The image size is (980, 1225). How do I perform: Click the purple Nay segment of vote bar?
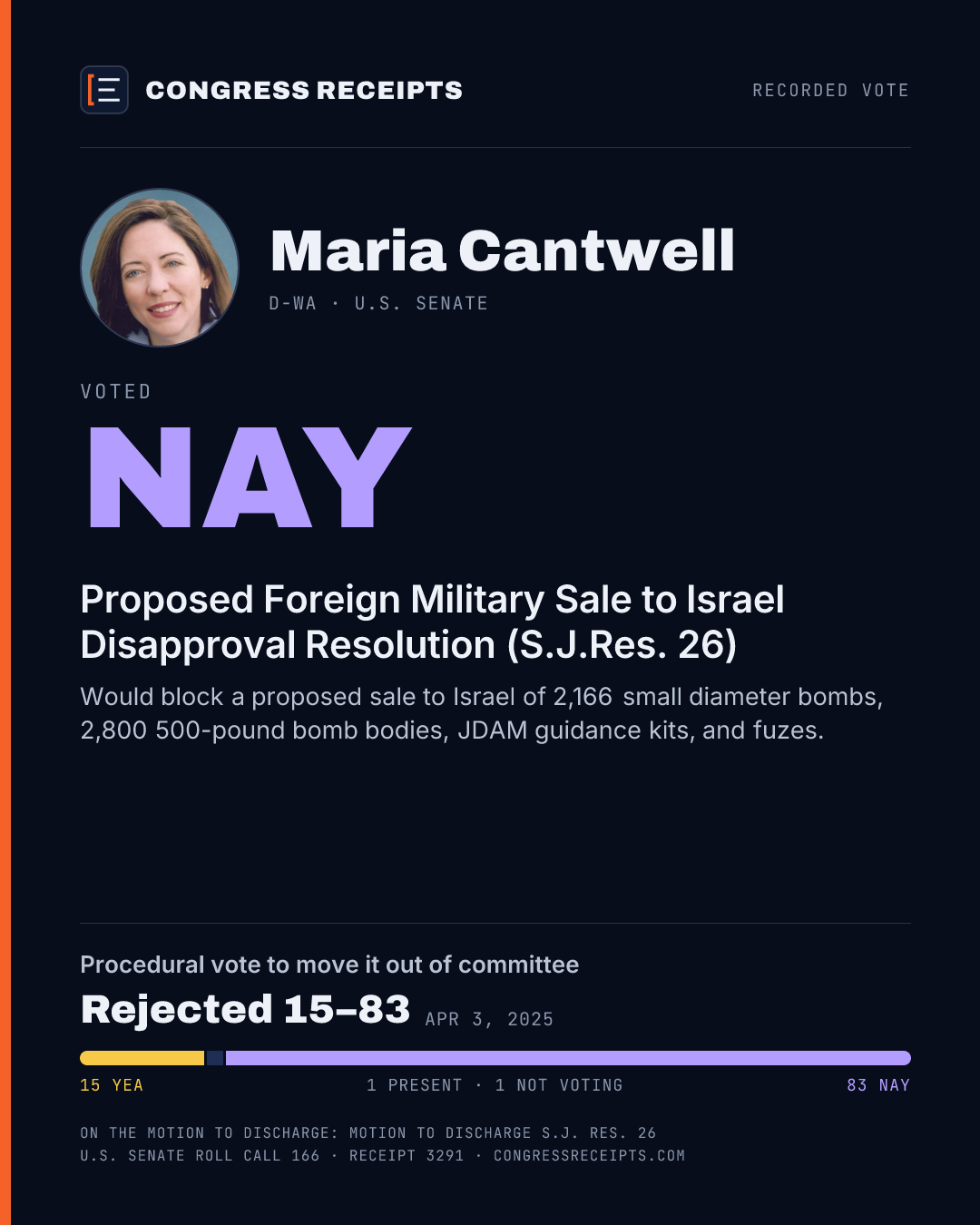pos(568,1058)
